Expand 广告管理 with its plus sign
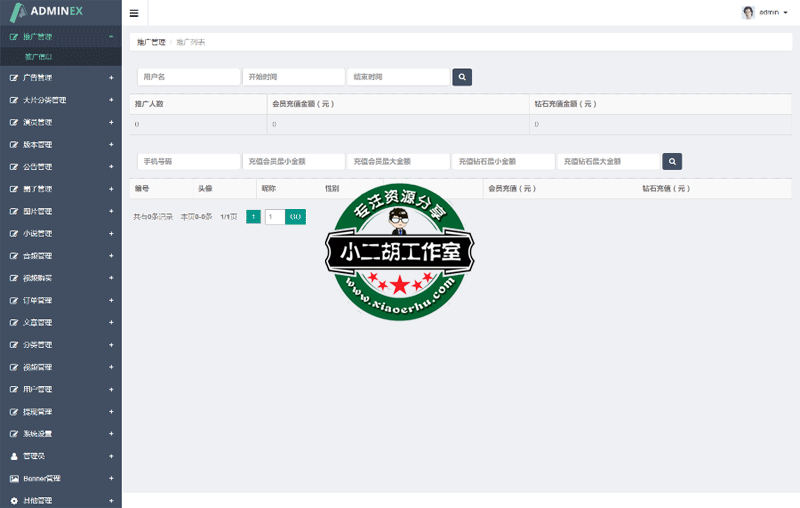 click(x=111, y=77)
